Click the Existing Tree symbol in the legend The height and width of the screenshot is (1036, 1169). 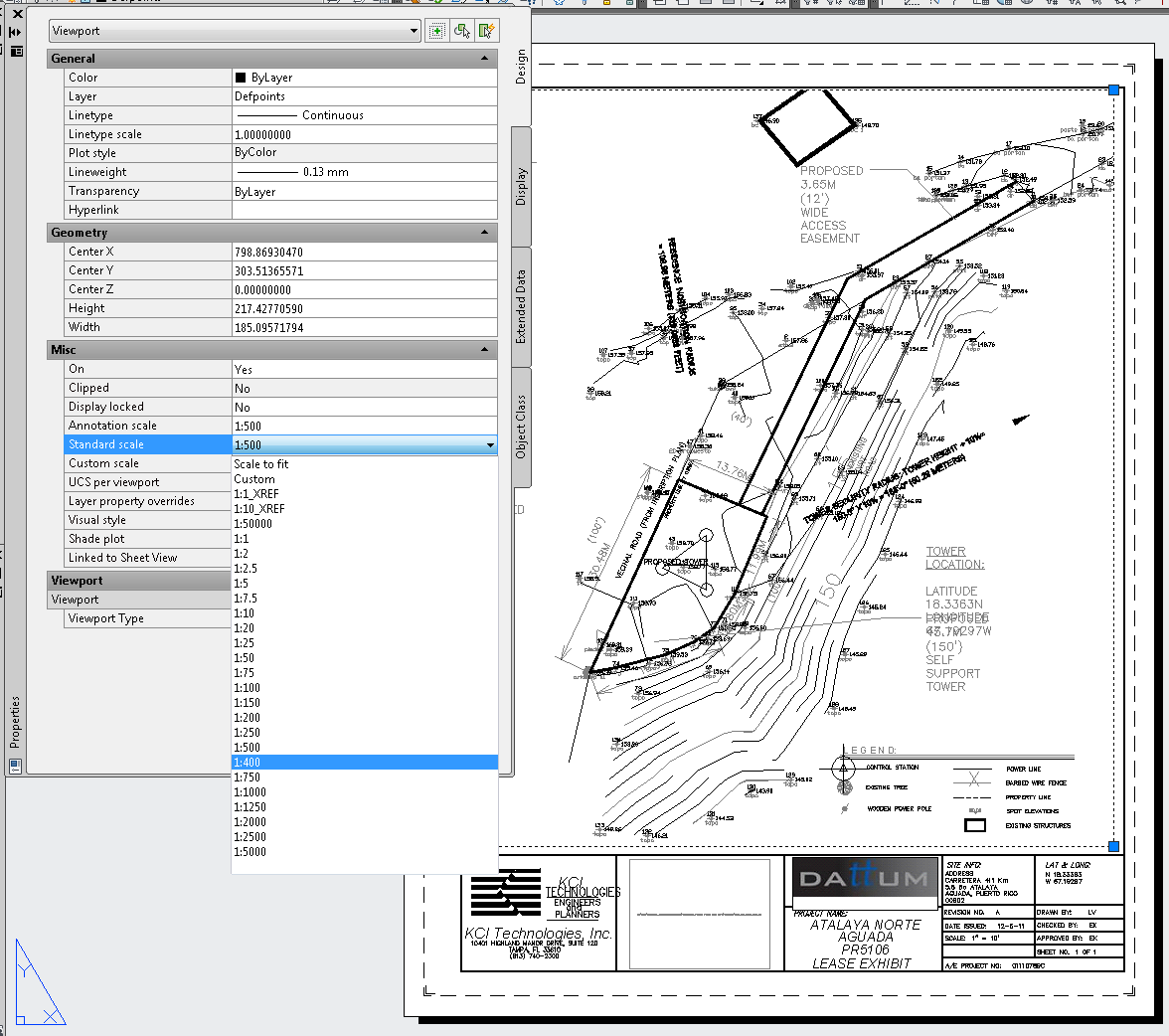click(844, 787)
